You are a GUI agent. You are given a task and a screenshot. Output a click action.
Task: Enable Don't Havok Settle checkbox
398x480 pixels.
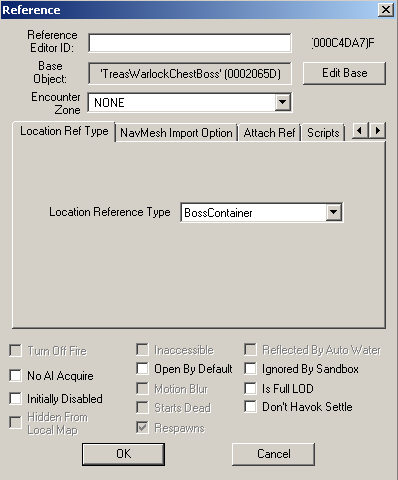pyautogui.click(x=250, y=407)
